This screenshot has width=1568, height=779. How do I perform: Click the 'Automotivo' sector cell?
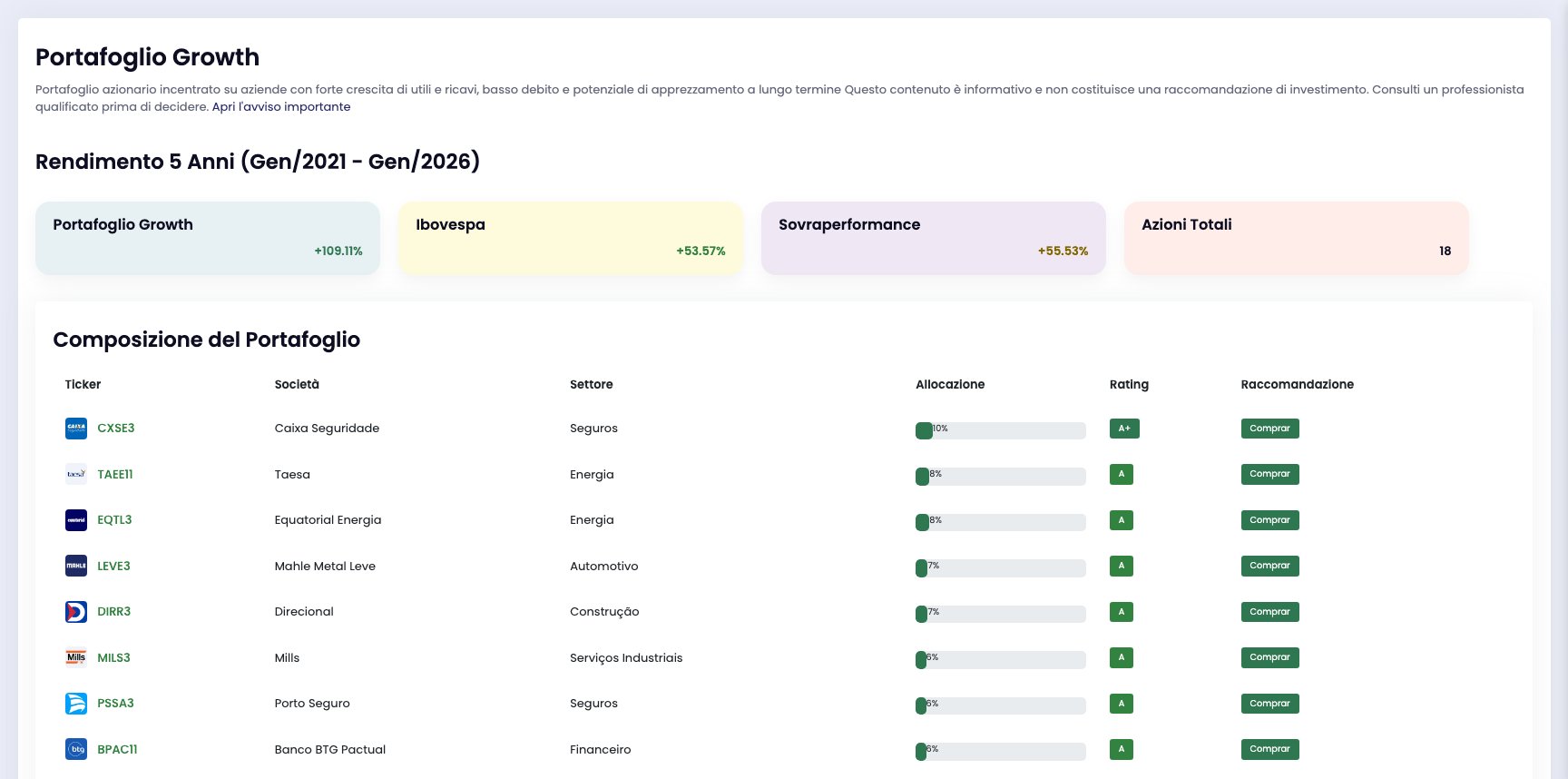604,566
